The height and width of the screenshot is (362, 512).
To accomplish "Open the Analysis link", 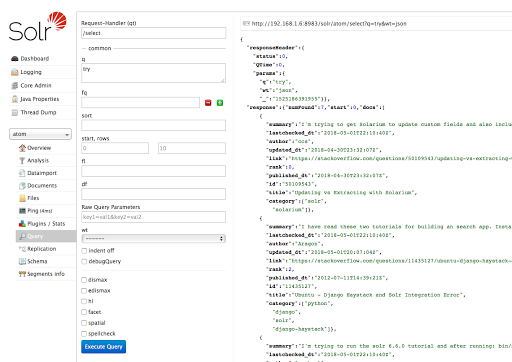I will pyautogui.click(x=38, y=160).
